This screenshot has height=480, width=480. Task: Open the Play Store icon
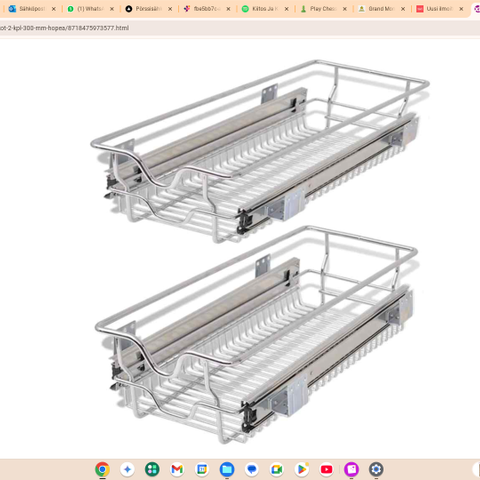coord(302,469)
